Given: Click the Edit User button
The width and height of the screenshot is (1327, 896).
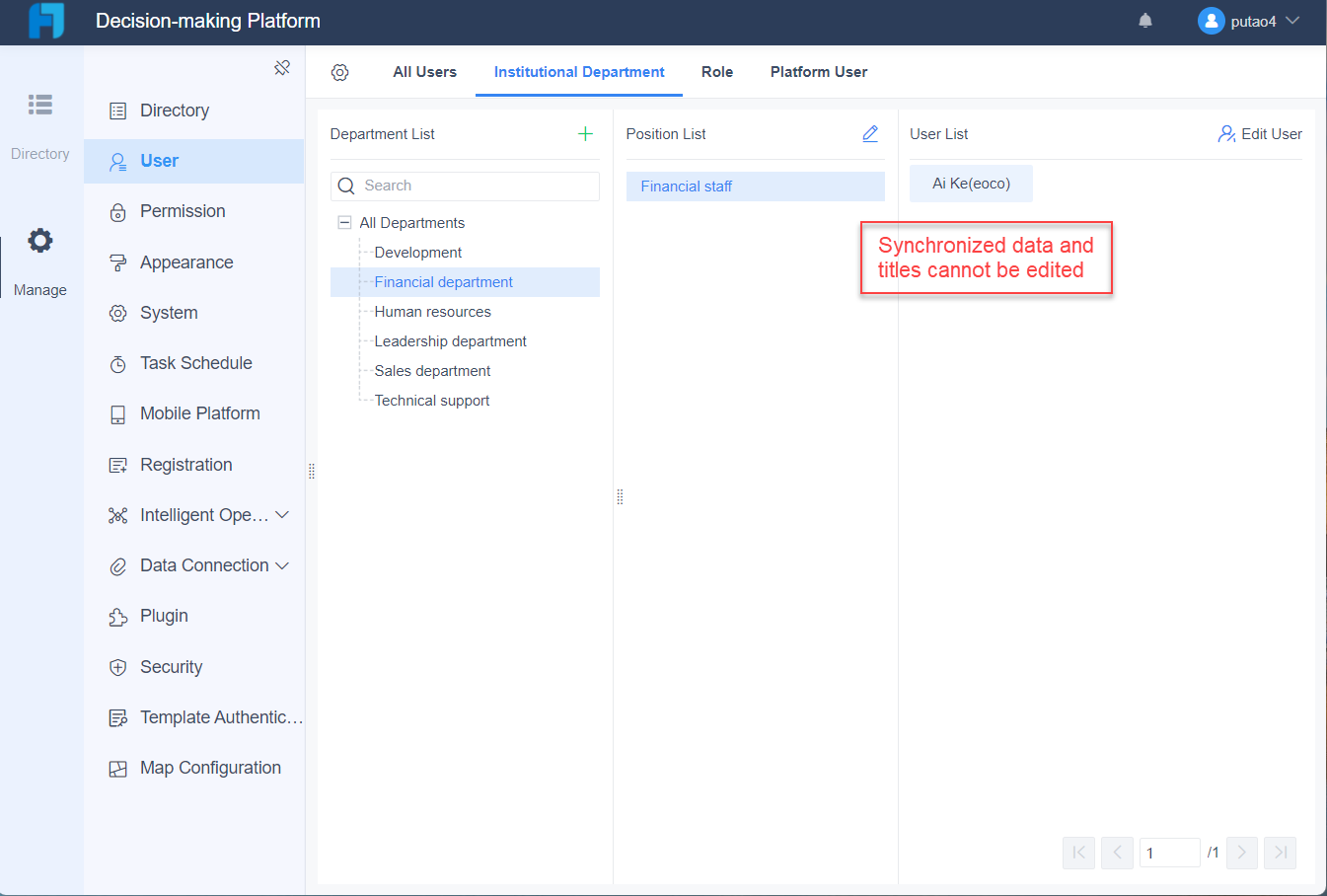Looking at the screenshot, I should tap(1260, 133).
